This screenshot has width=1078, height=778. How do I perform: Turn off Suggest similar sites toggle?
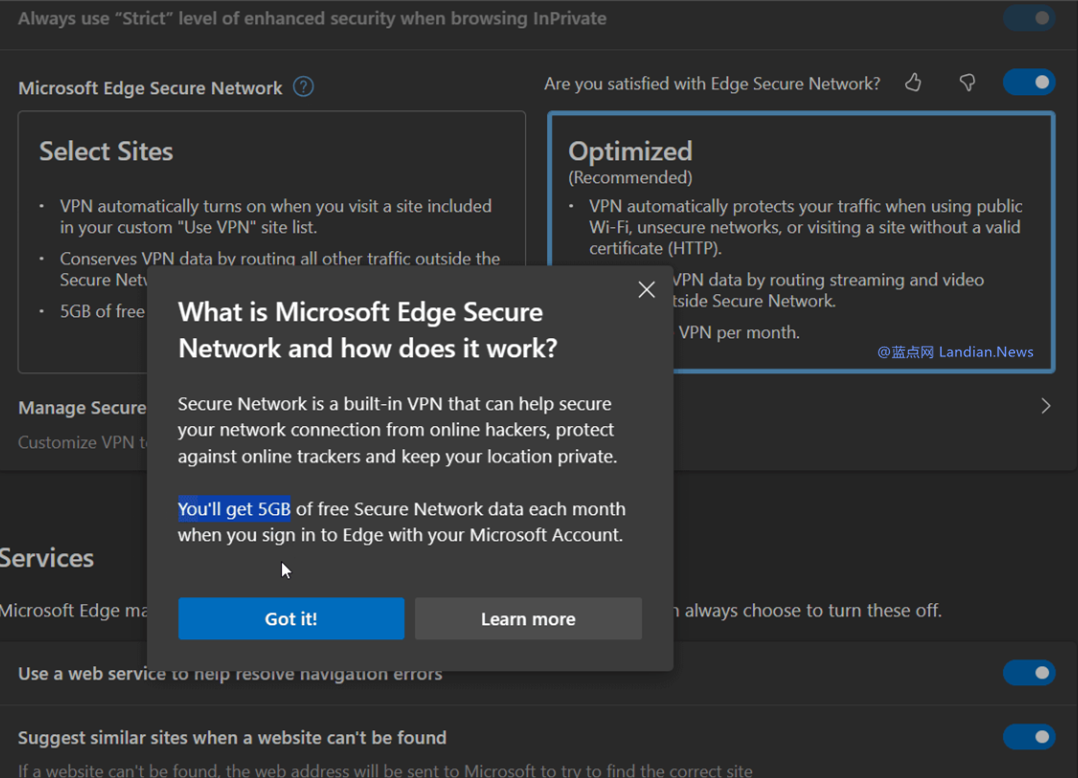pyautogui.click(x=1029, y=737)
